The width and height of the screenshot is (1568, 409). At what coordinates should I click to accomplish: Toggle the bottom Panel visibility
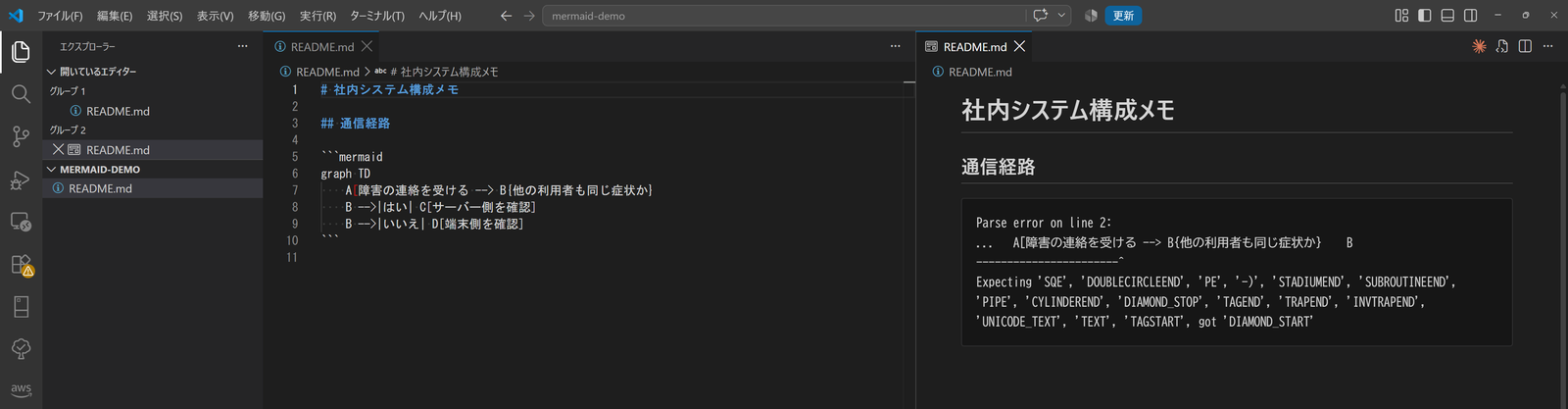1447,16
